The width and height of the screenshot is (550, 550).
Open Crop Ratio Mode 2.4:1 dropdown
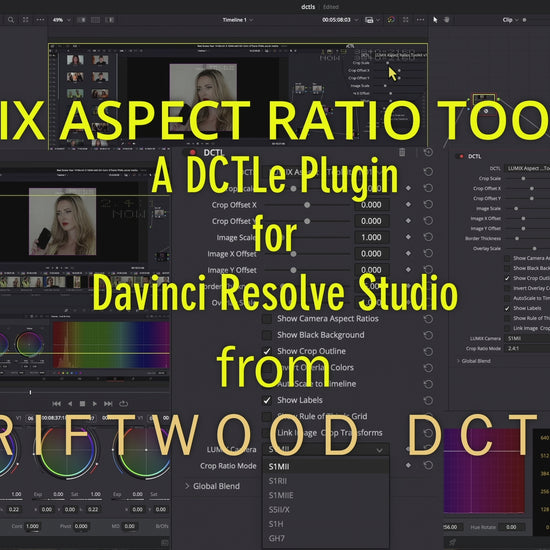click(x=527, y=348)
